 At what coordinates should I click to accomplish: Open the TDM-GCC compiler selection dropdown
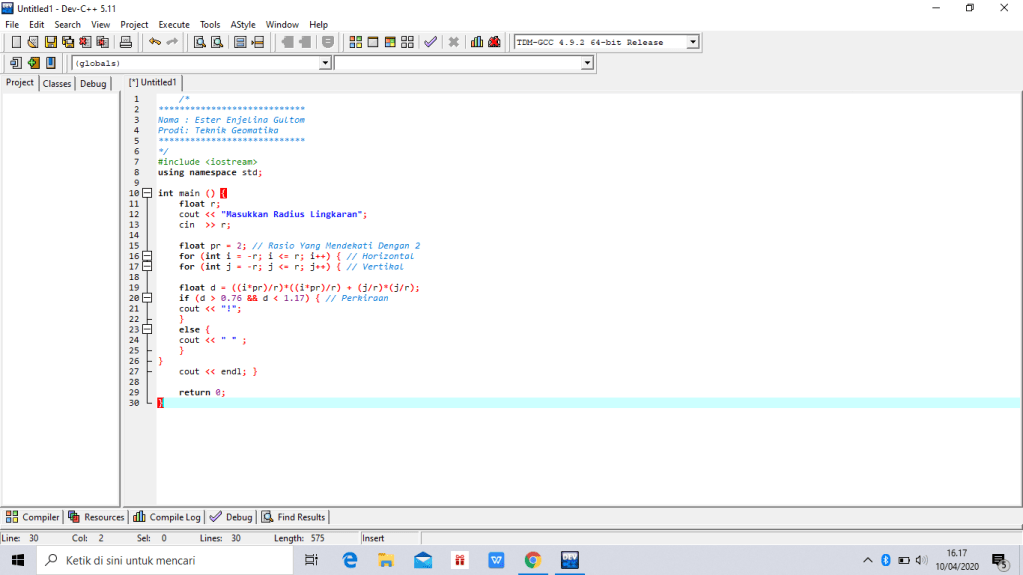[692, 42]
